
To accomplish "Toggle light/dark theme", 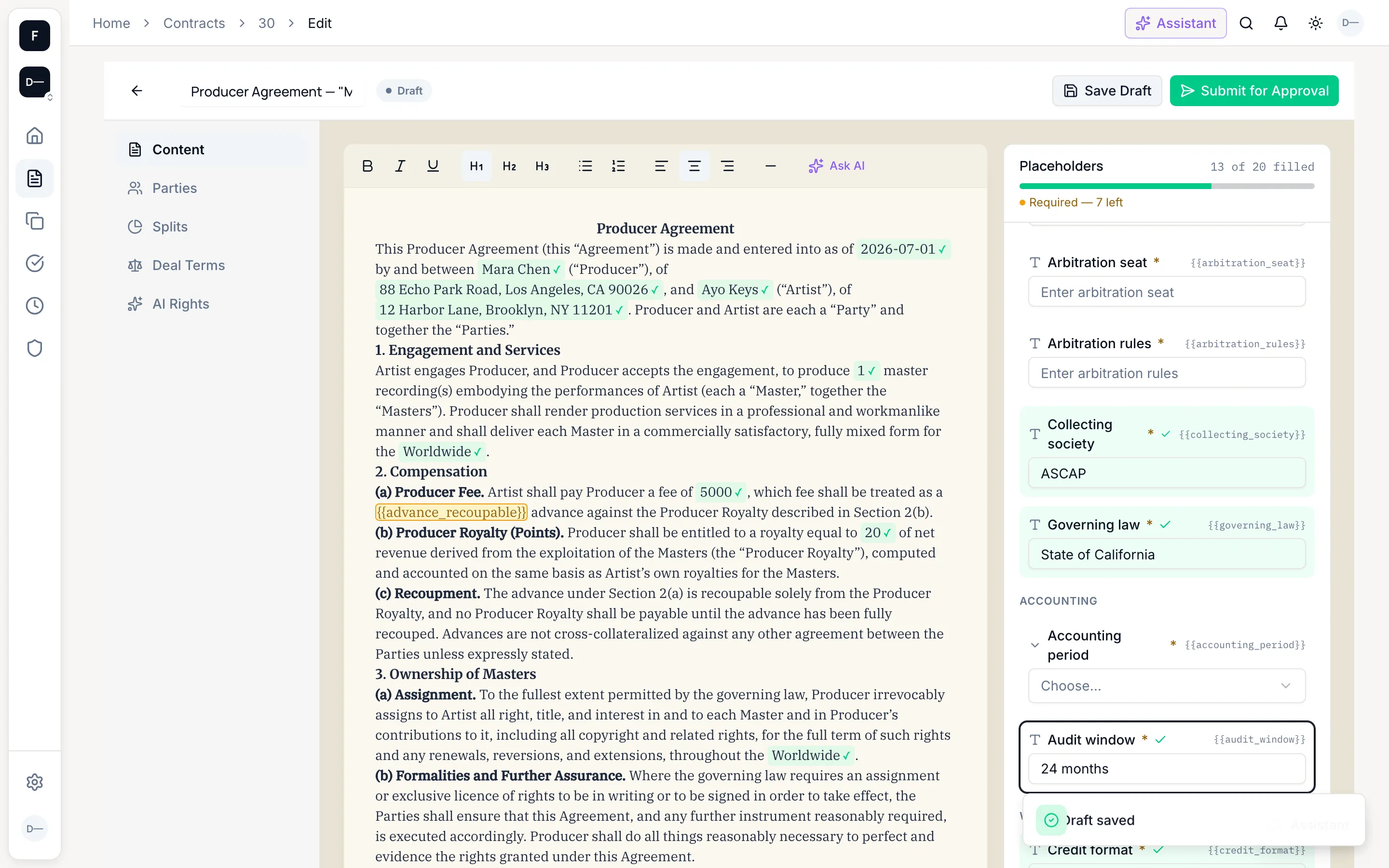I will pyautogui.click(x=1316, y=23).
